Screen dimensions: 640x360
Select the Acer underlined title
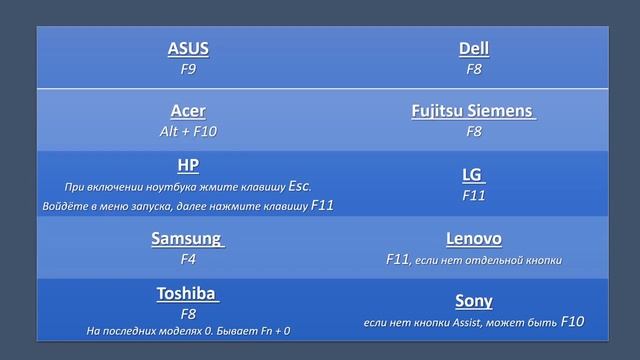coord(188,111)
